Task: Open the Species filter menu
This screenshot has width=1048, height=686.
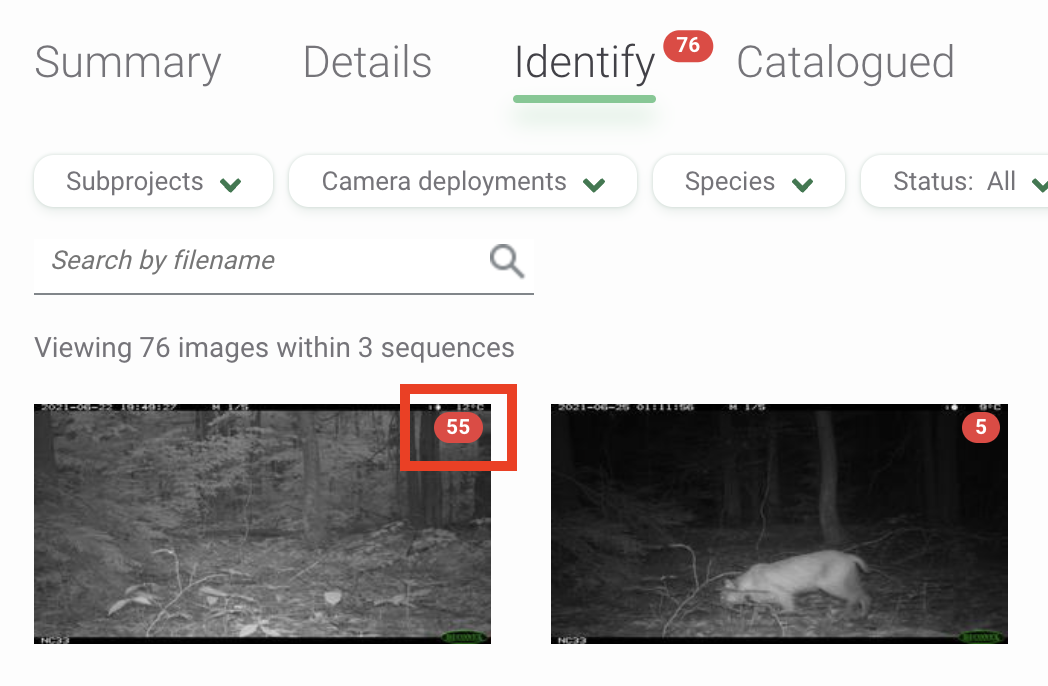Action: pyautogui.click(x=748, y=182)
